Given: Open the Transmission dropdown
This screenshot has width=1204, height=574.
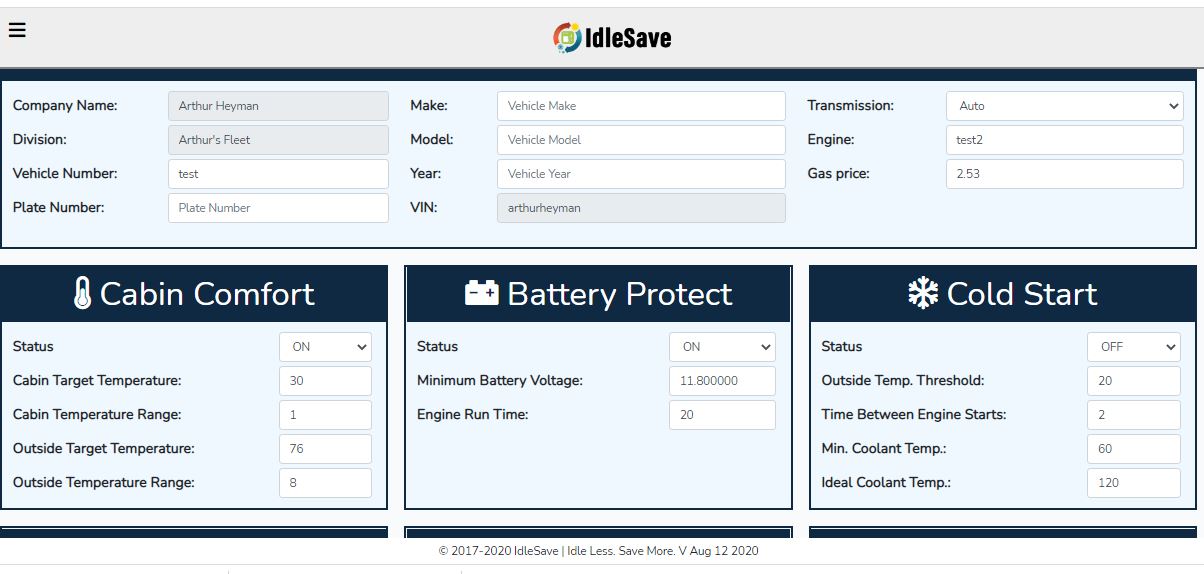Looking at the screenshot, I should click(x=1064, y=106).
